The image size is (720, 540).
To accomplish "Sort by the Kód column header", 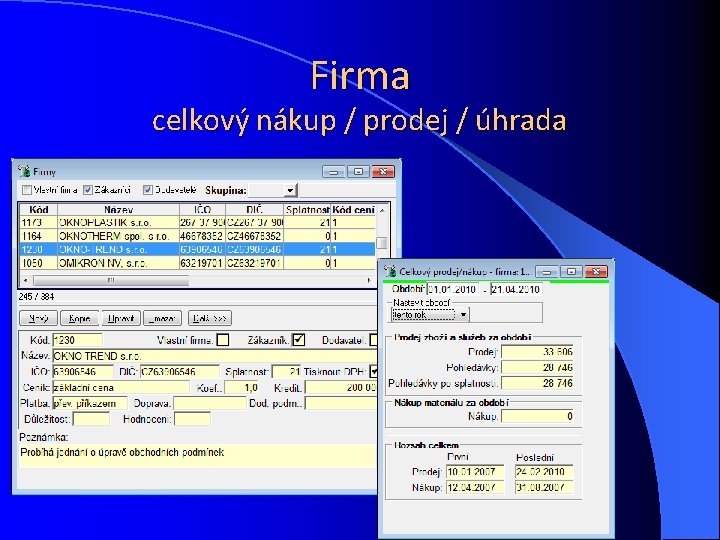I will pos(39,210).
